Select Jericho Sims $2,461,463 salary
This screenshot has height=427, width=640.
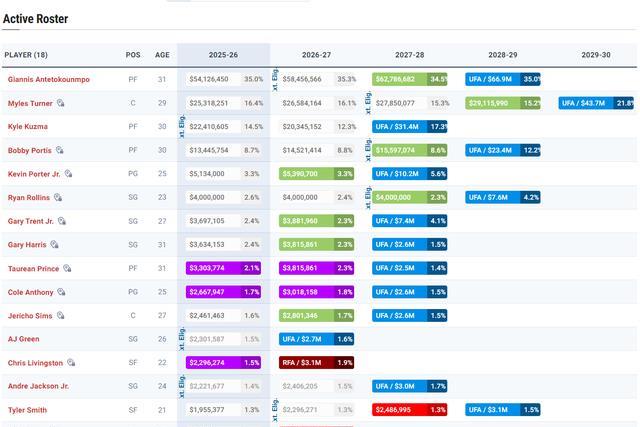tap(207, 316)
